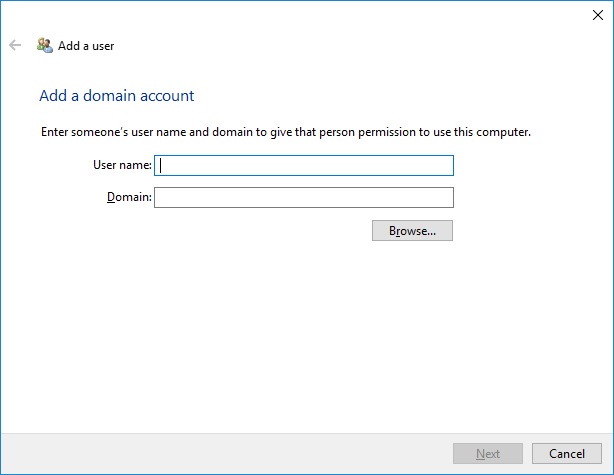Click the "Add a user" title text
The height and width of the screenshot is (475, 614).
tap(86, 46)
